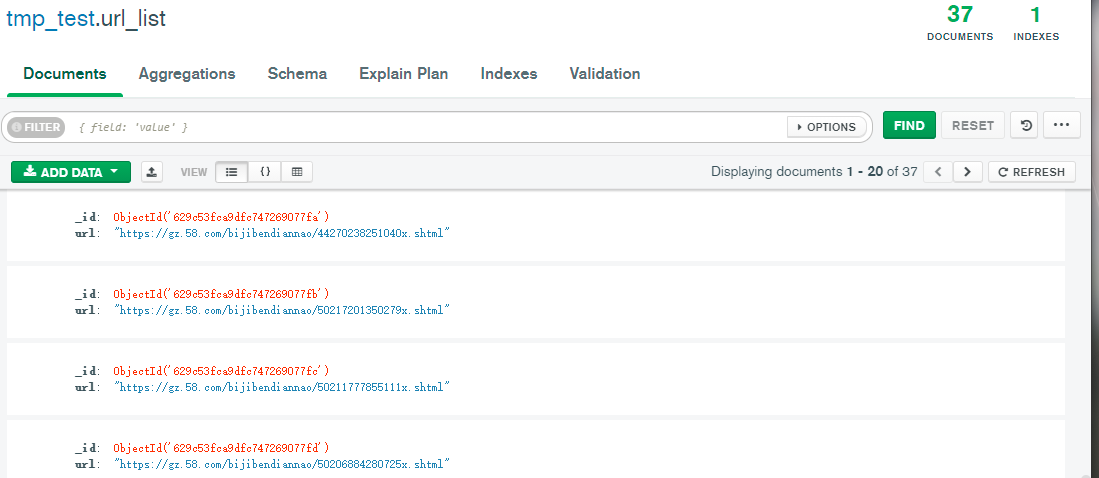The image size is (1099, 478).
Task: Click ObjectId ending in 77fd
Action: pos(221,449)
